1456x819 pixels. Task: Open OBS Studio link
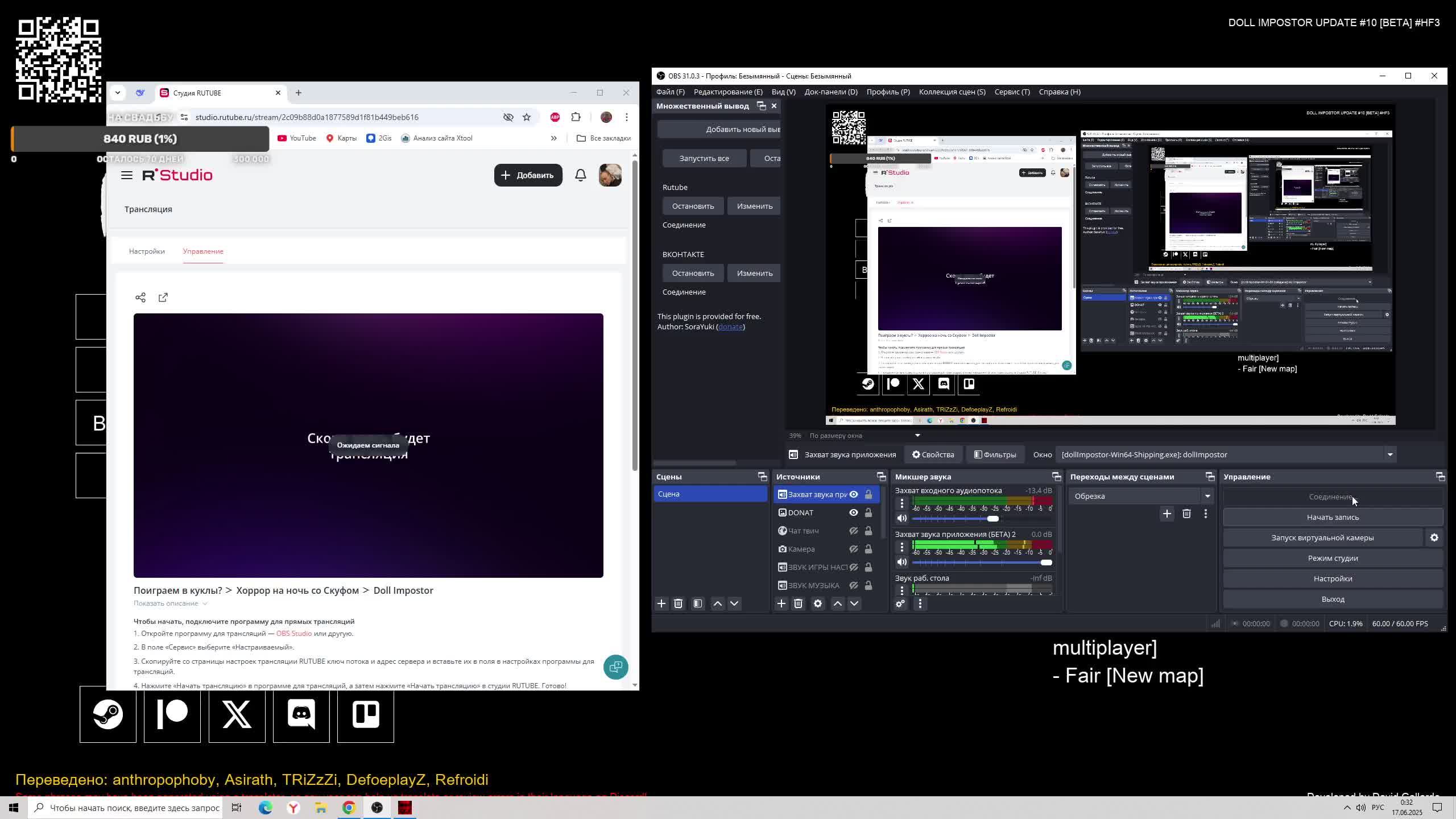293,634
